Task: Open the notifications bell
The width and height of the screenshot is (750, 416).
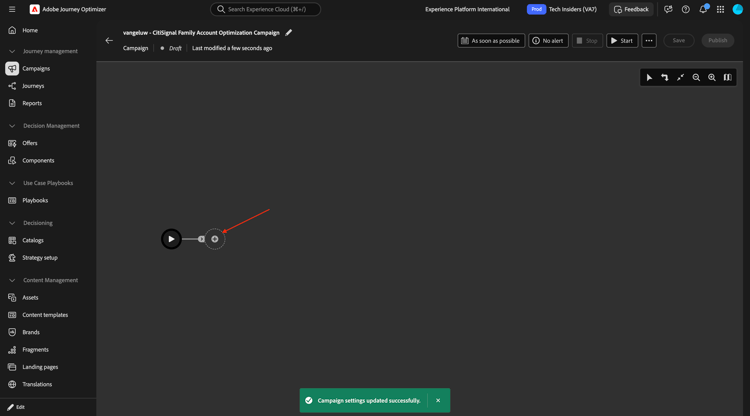Action: (x=703, y=9)
